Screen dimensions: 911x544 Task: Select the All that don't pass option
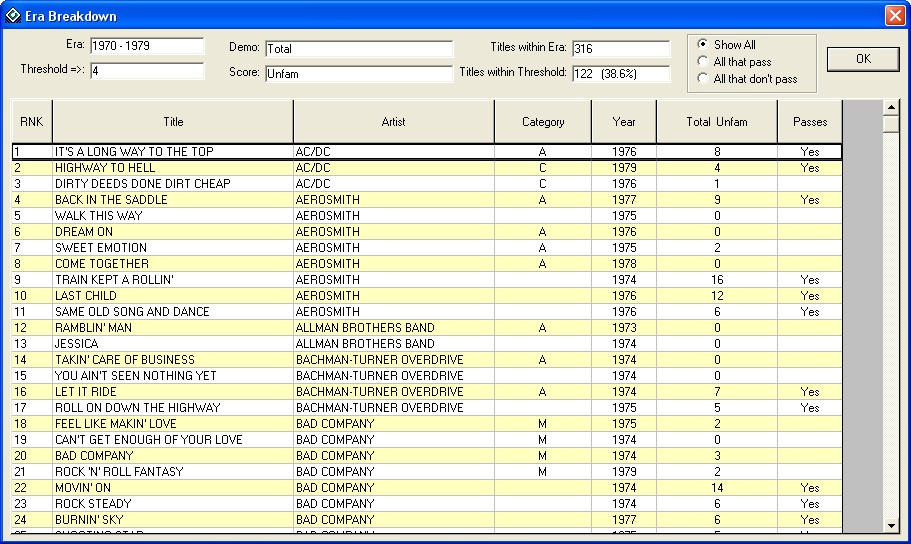(x=702, y=78)
